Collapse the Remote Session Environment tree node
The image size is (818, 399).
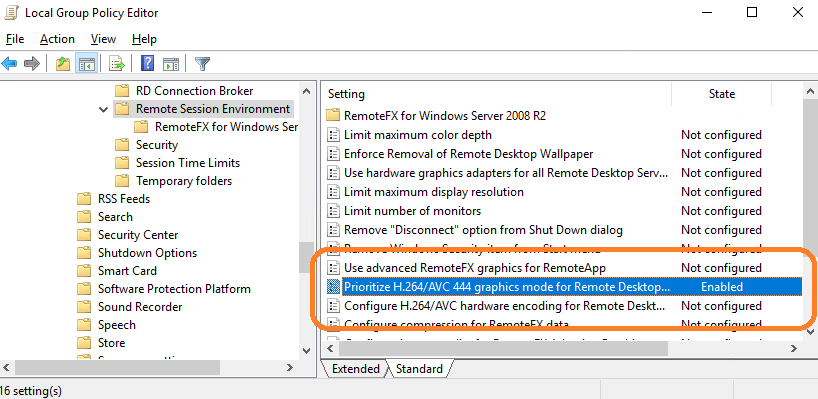tap(104, 110)
